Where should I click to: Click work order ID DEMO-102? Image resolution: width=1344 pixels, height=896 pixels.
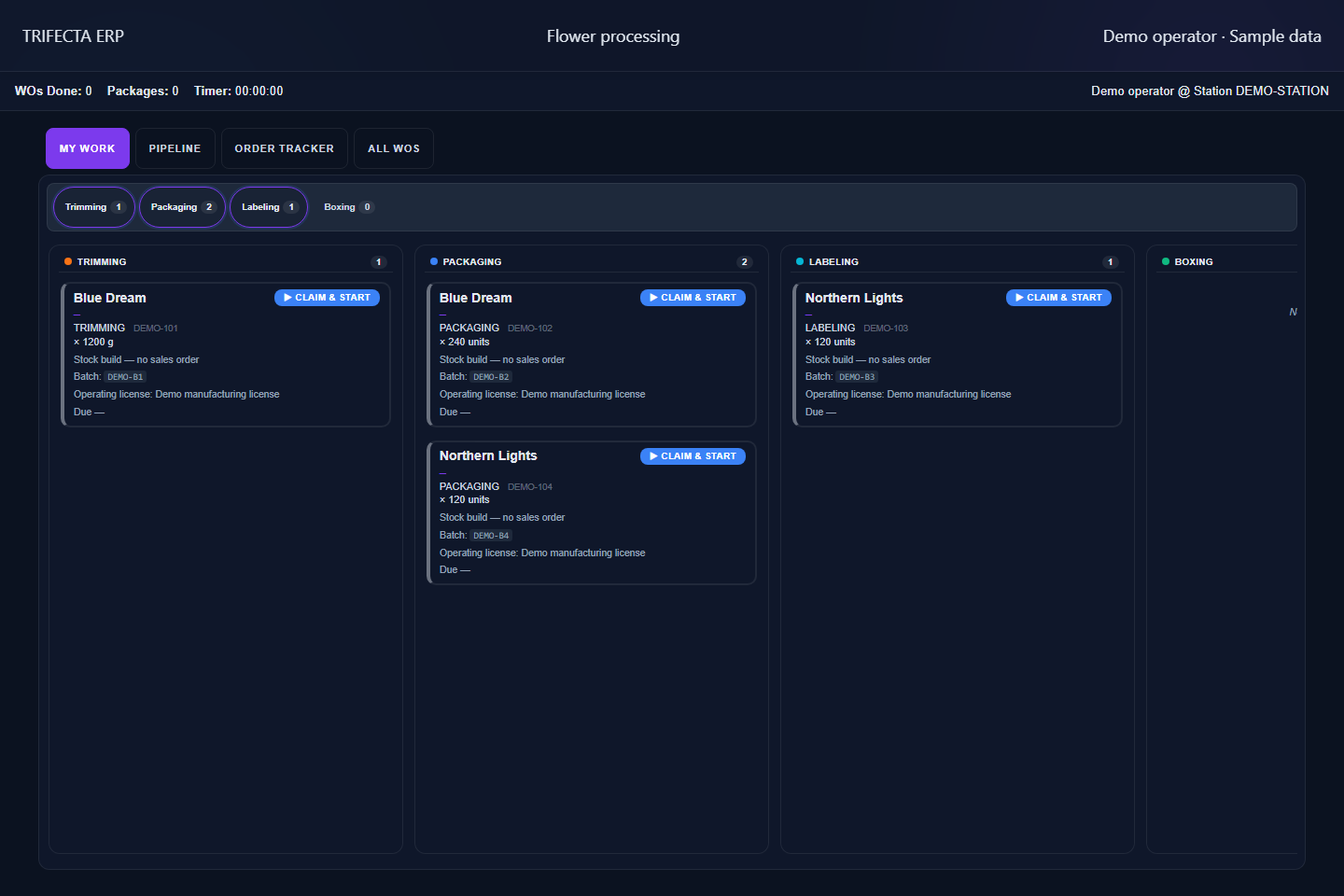pos(530,329)
